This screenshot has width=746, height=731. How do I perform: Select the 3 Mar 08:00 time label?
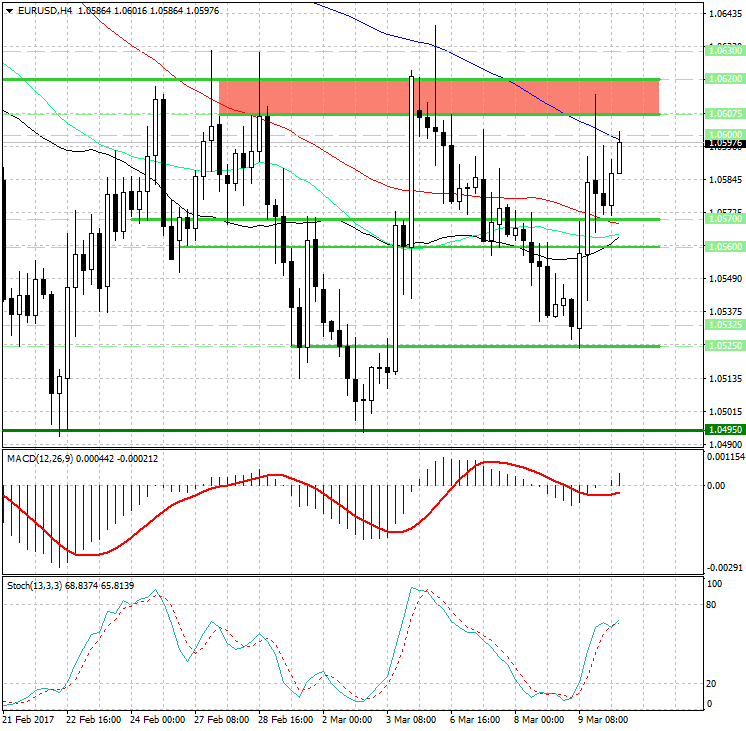[411, 720]
